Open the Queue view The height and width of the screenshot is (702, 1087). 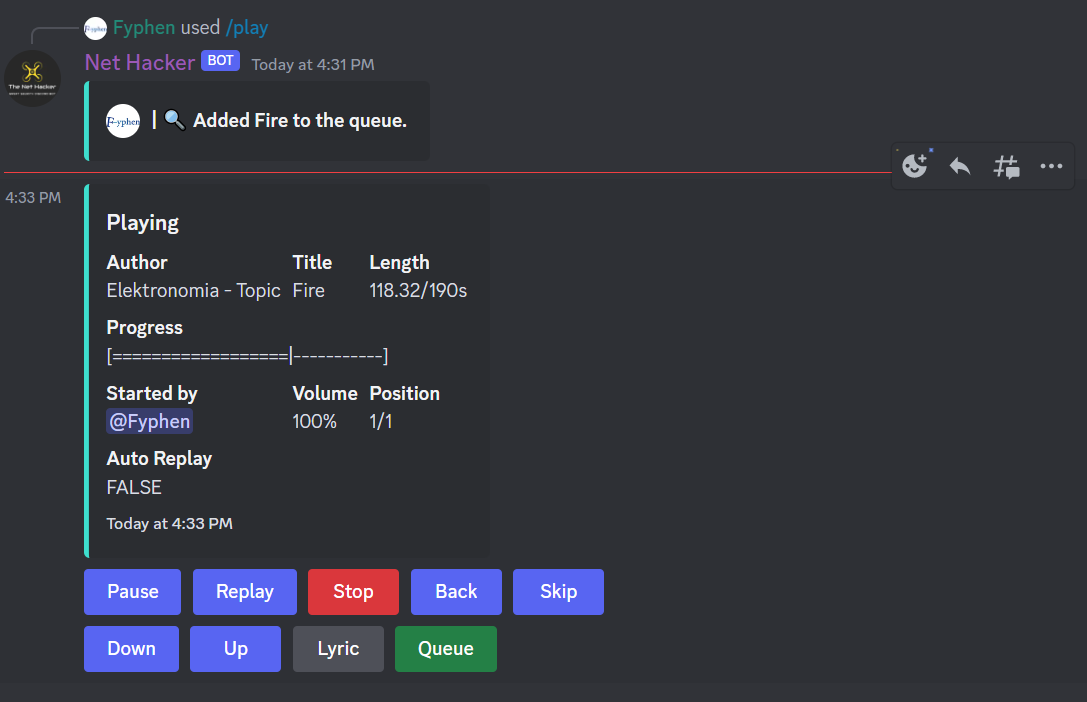pyautogui.click(x=445, y=648)
